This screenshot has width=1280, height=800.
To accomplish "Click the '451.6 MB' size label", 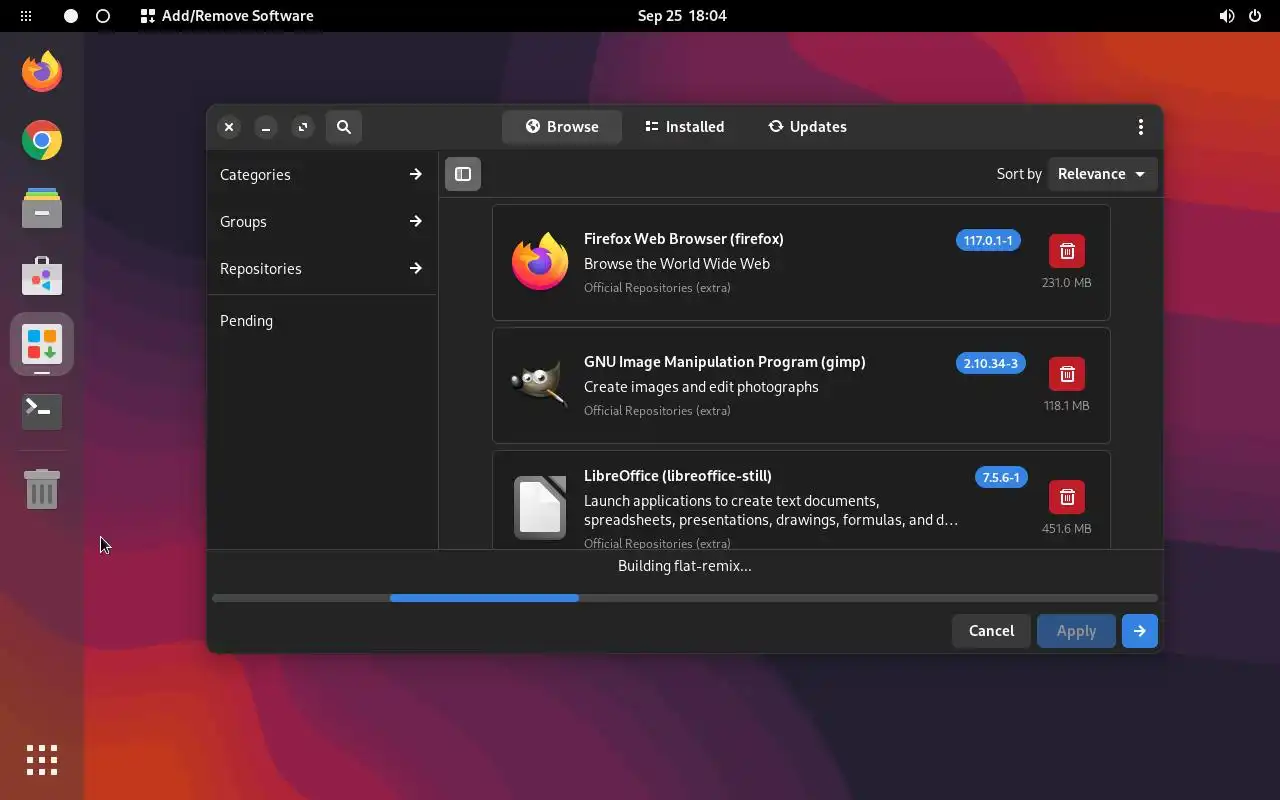I will pos(1067,529).
